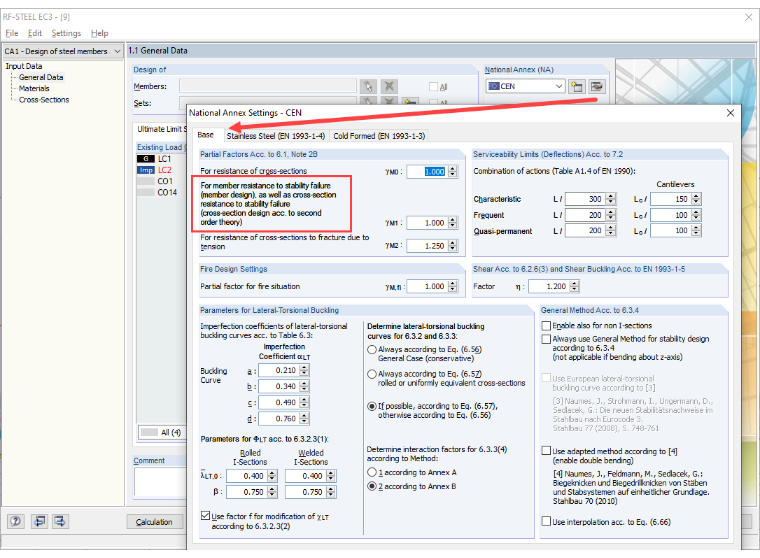Select Materials in the tree
This screenshot has height=558, width=760.
(x=34, y=88)
